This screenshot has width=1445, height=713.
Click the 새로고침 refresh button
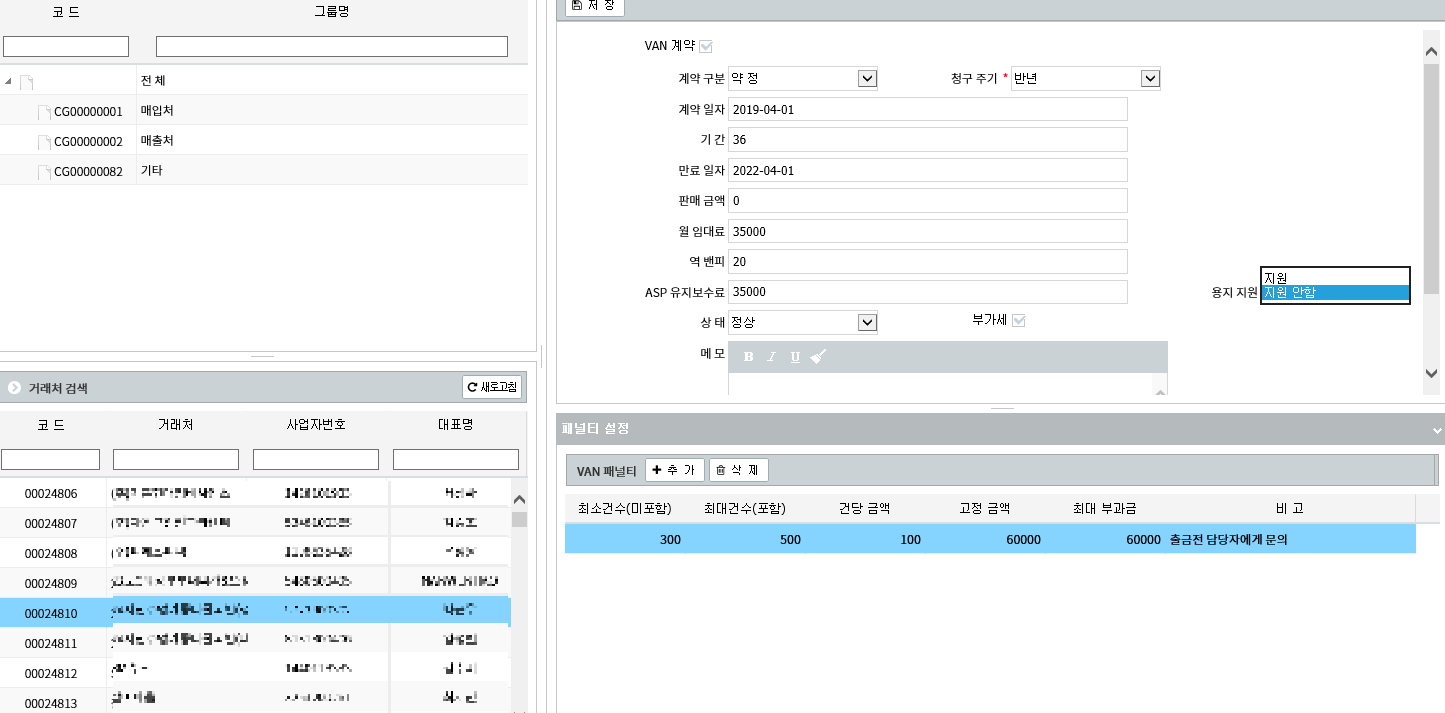pos(491,387)
